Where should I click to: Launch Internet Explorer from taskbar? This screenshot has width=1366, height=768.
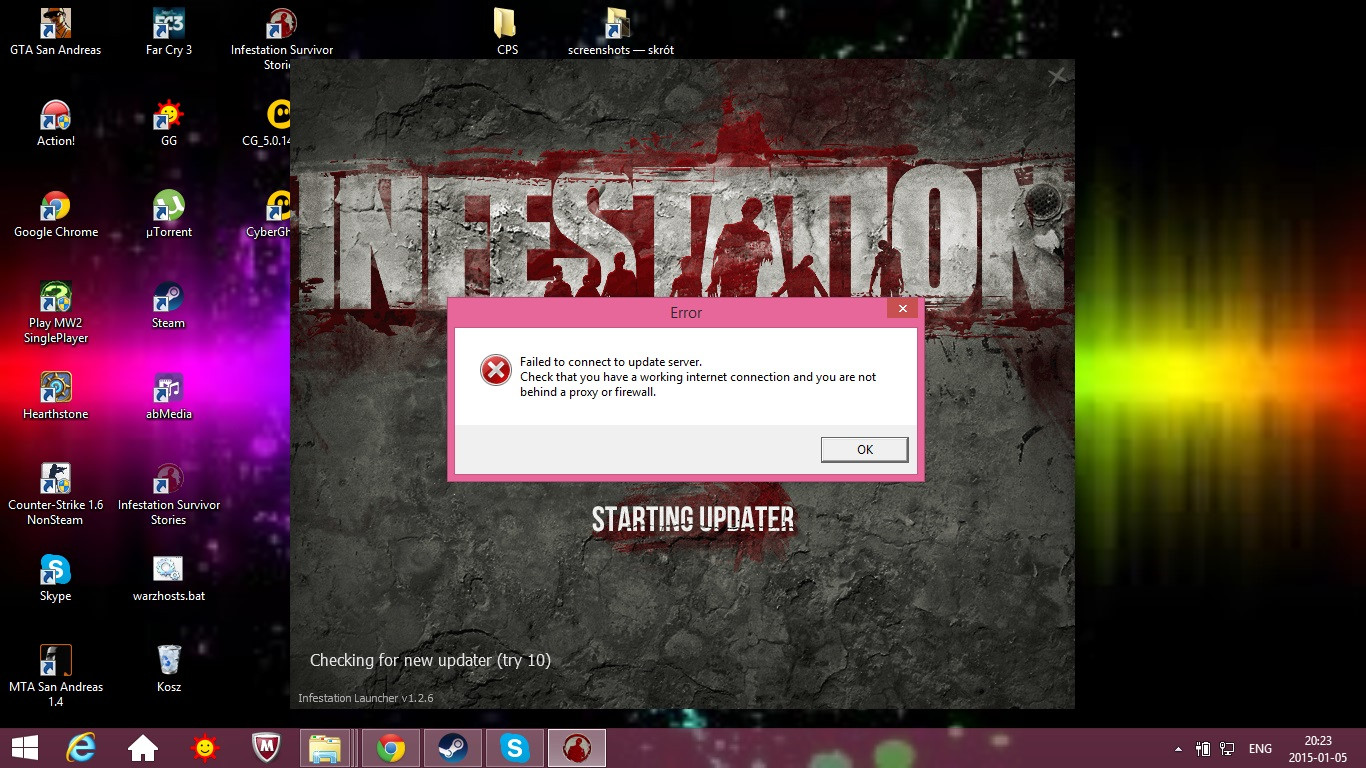point(81,747)
